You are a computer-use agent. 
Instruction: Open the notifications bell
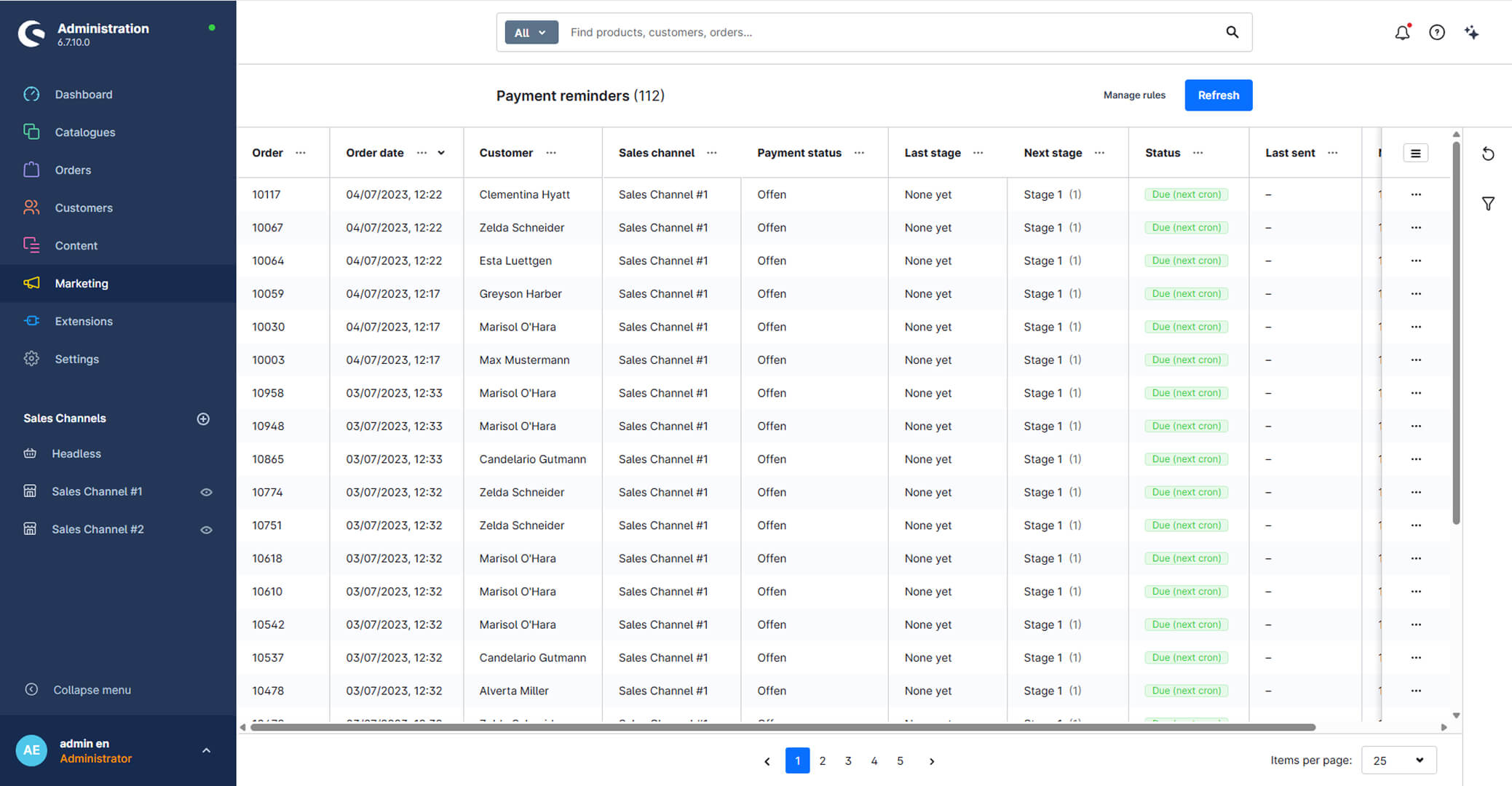coord(1402,32)
